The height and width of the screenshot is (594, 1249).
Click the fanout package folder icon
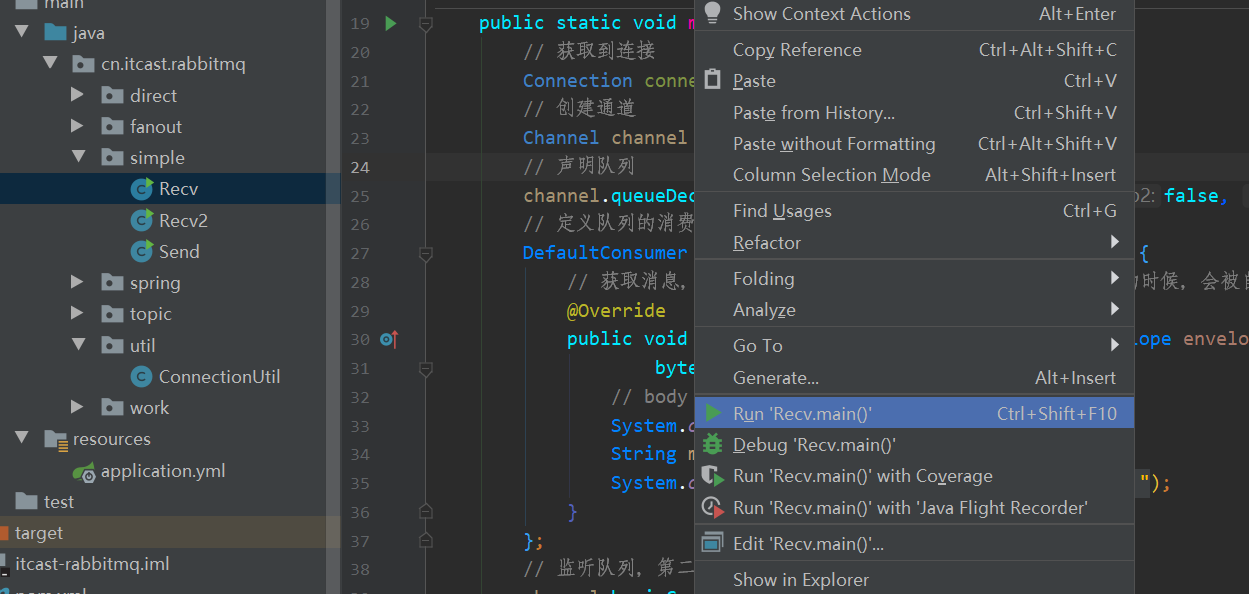pos(112,127)
